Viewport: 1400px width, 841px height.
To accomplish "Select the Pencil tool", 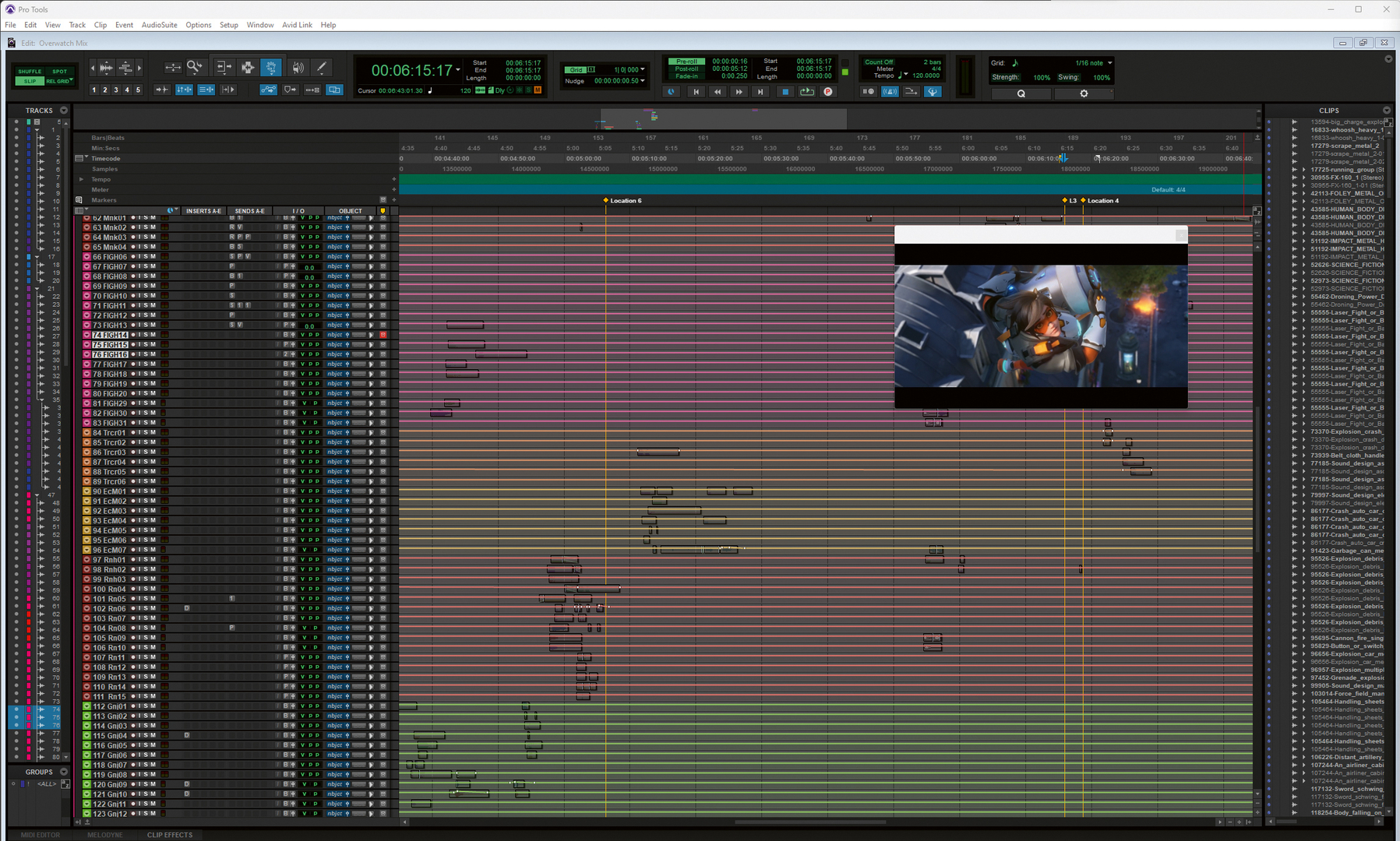I will pos(321,68).
